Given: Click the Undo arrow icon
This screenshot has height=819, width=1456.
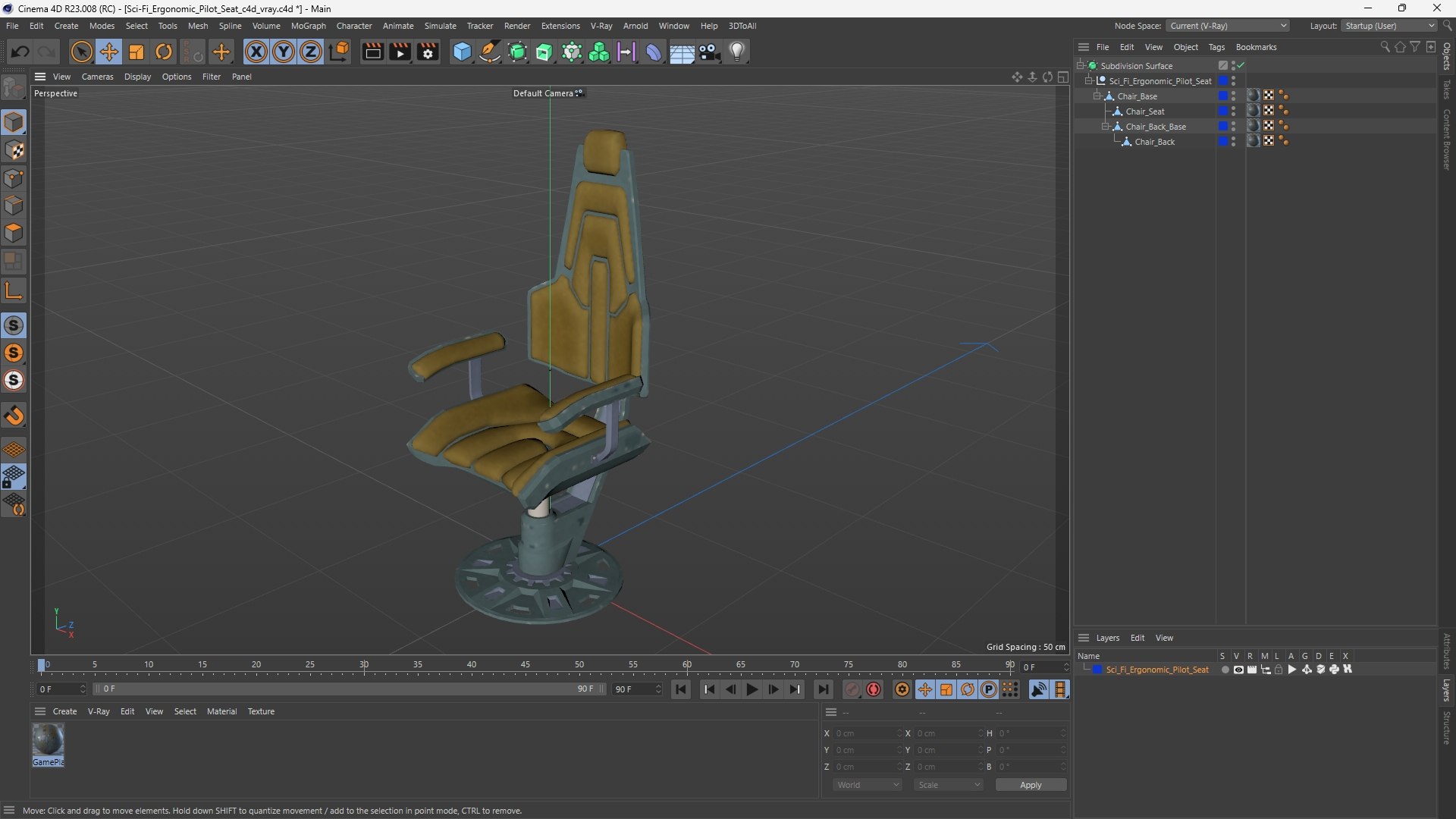Looking at the screenshot, I should (x=20, y=52).
